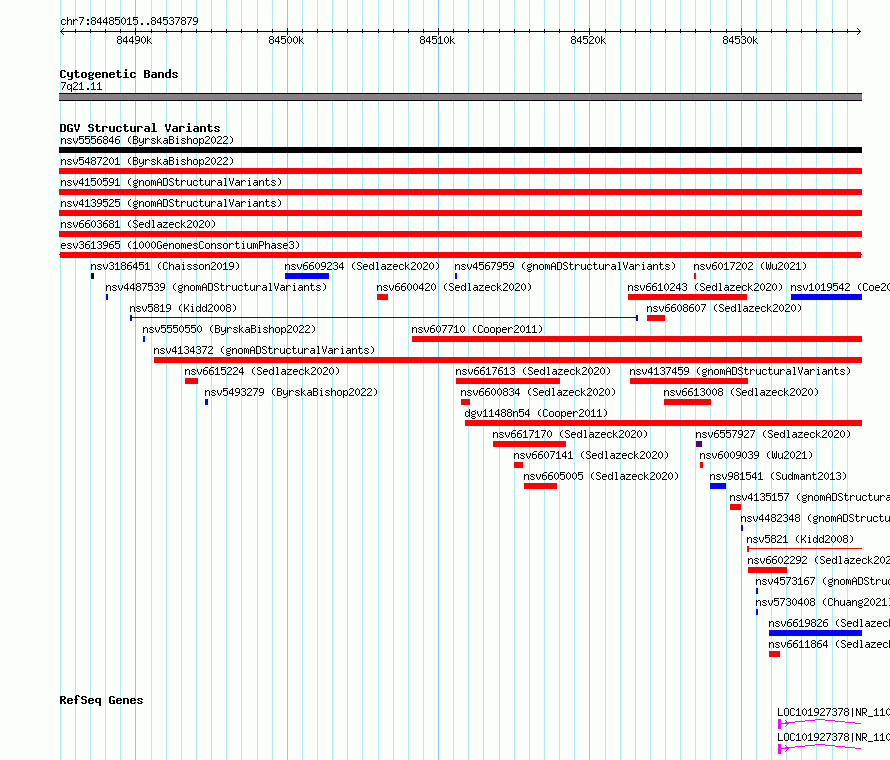Select the nsv6603681 (Sedlazeck2020) label
890x760 pixels.
tap(138, 224)
